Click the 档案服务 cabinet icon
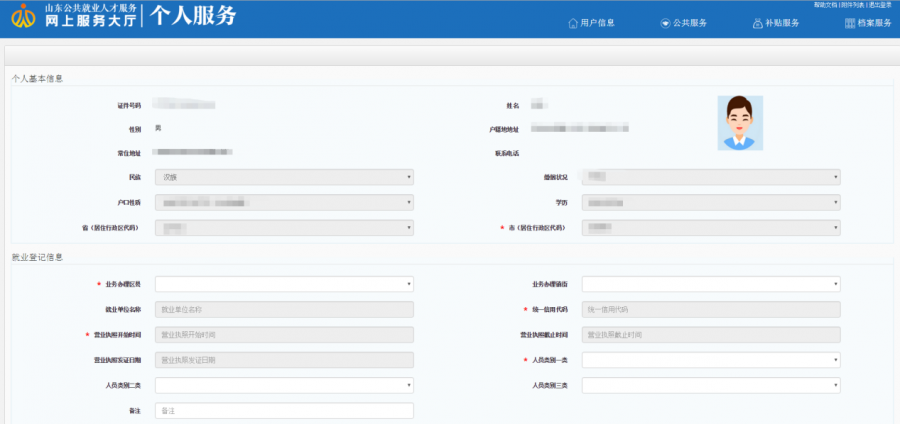900x424 pixels. tap(850, 24)
